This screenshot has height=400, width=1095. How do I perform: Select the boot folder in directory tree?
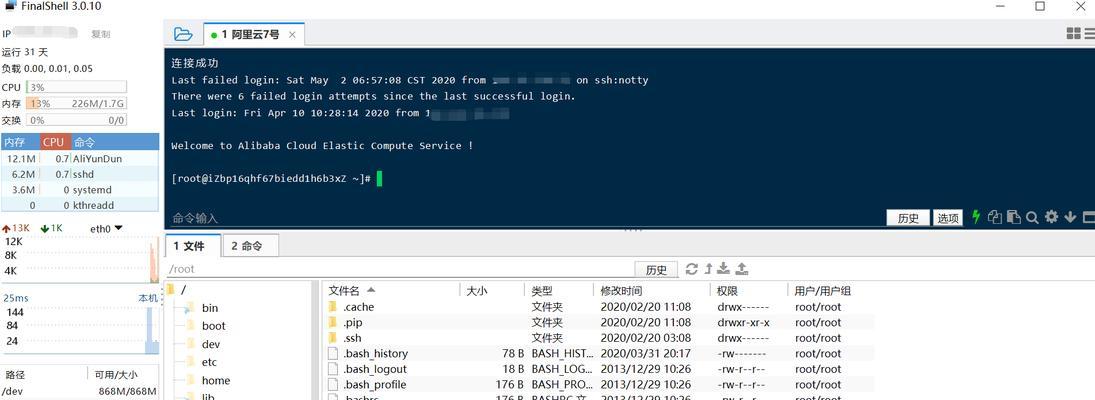tap(214, 326)
